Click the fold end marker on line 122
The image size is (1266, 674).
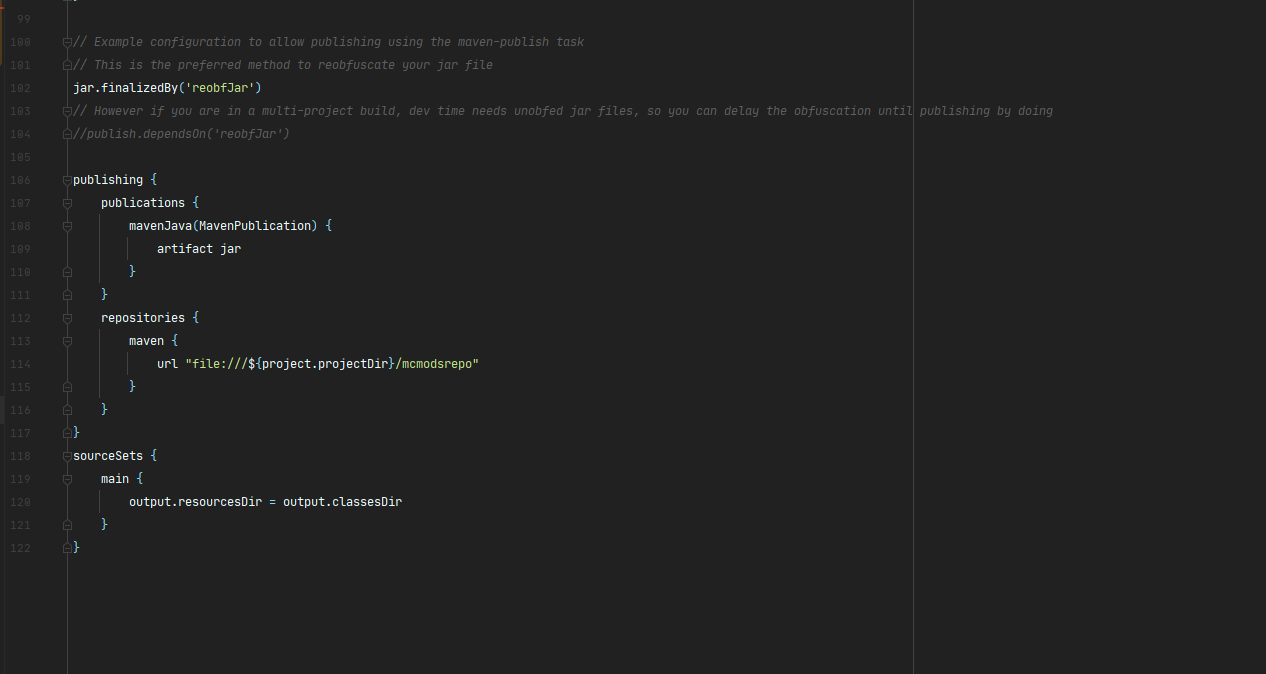67,548
